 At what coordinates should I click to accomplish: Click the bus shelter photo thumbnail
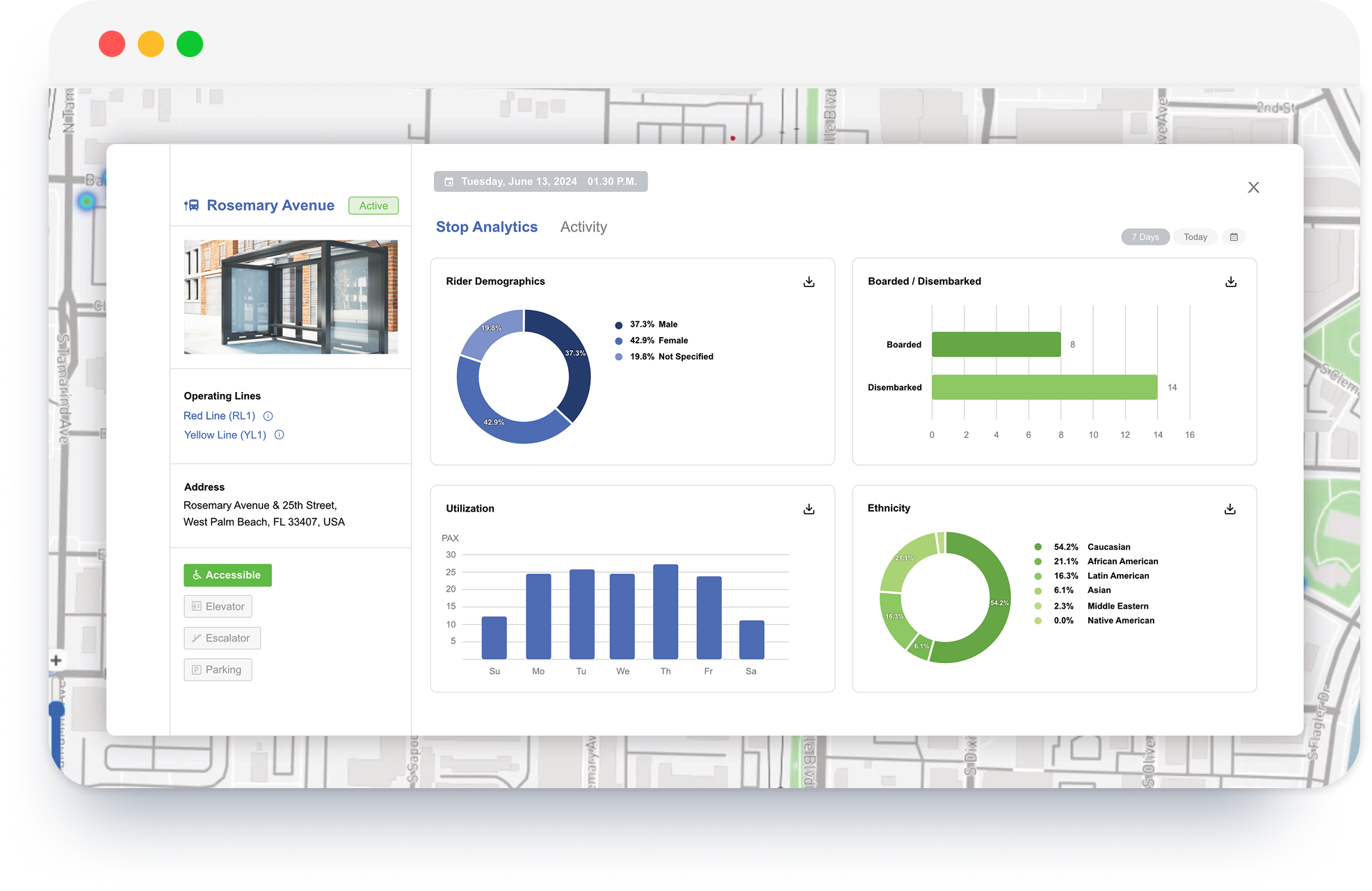(291, 297)
